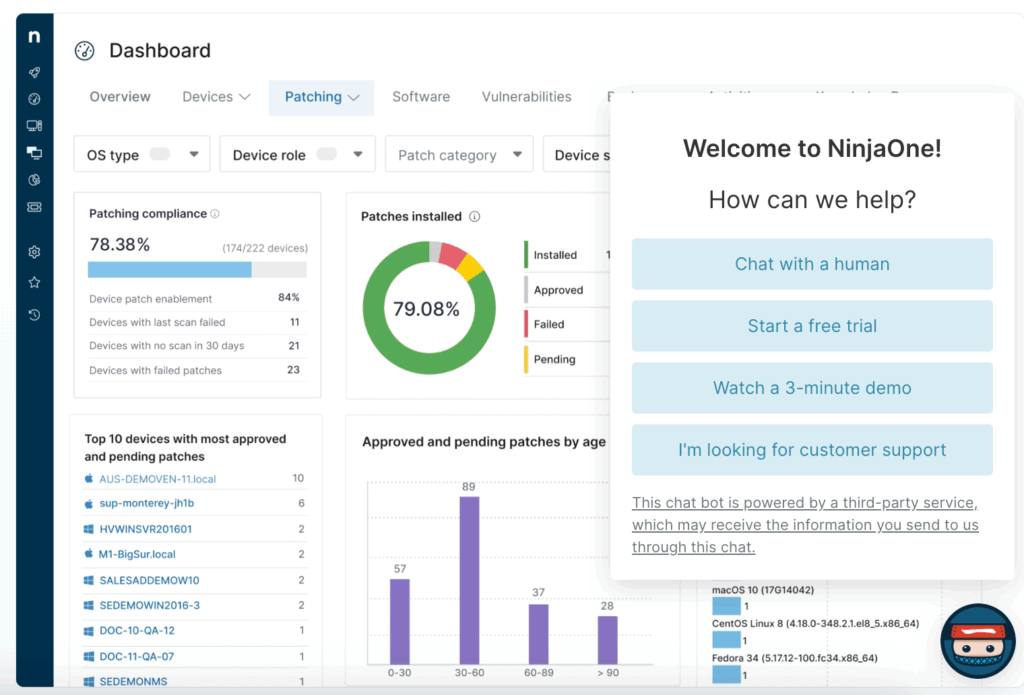Open the settings gear in the sidebar
The width and height of the screenshot is (1024, 695).
point(34,252)
